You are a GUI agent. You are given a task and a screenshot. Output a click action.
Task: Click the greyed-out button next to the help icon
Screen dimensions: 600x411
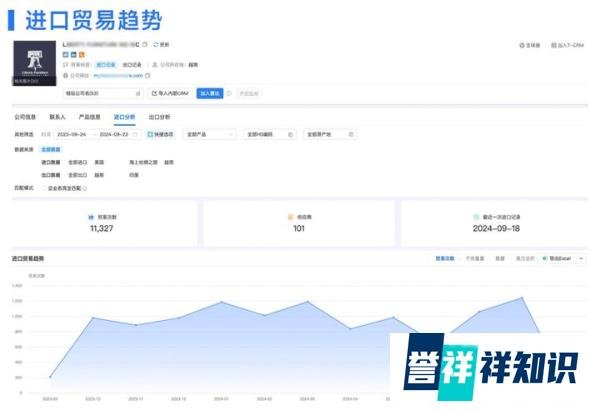[249, 93]
